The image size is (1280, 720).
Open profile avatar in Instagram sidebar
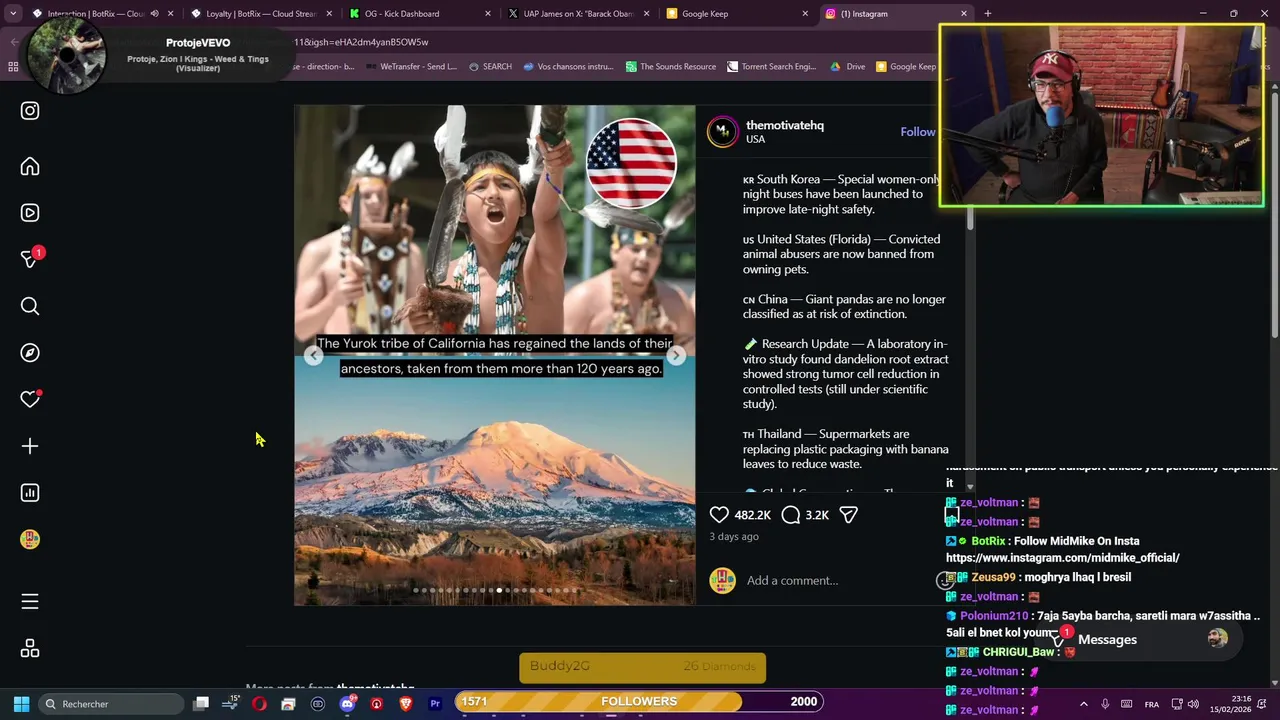(x=30, y=540)
